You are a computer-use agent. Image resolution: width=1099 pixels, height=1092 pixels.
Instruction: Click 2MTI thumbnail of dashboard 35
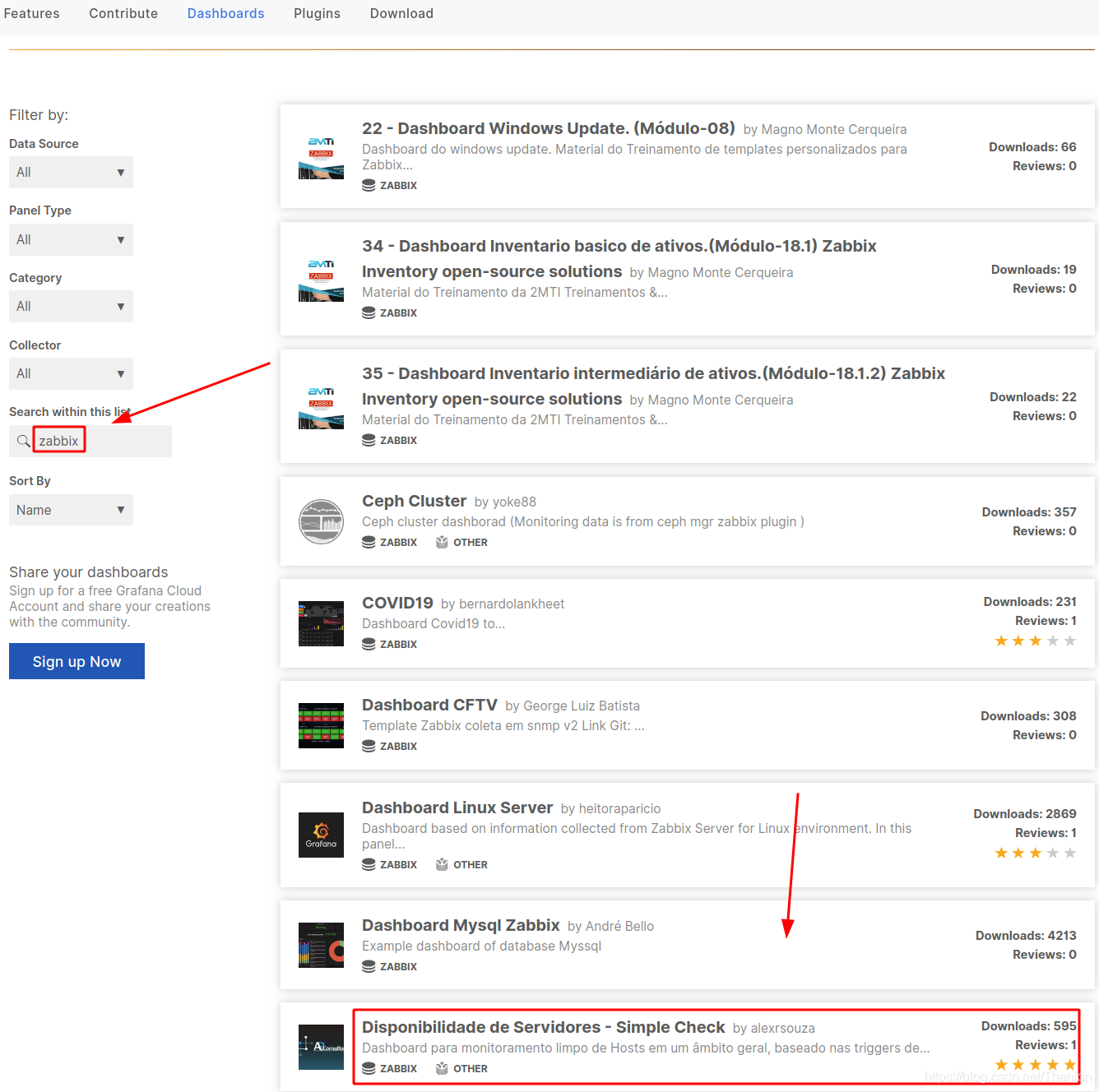click(321, 406)
